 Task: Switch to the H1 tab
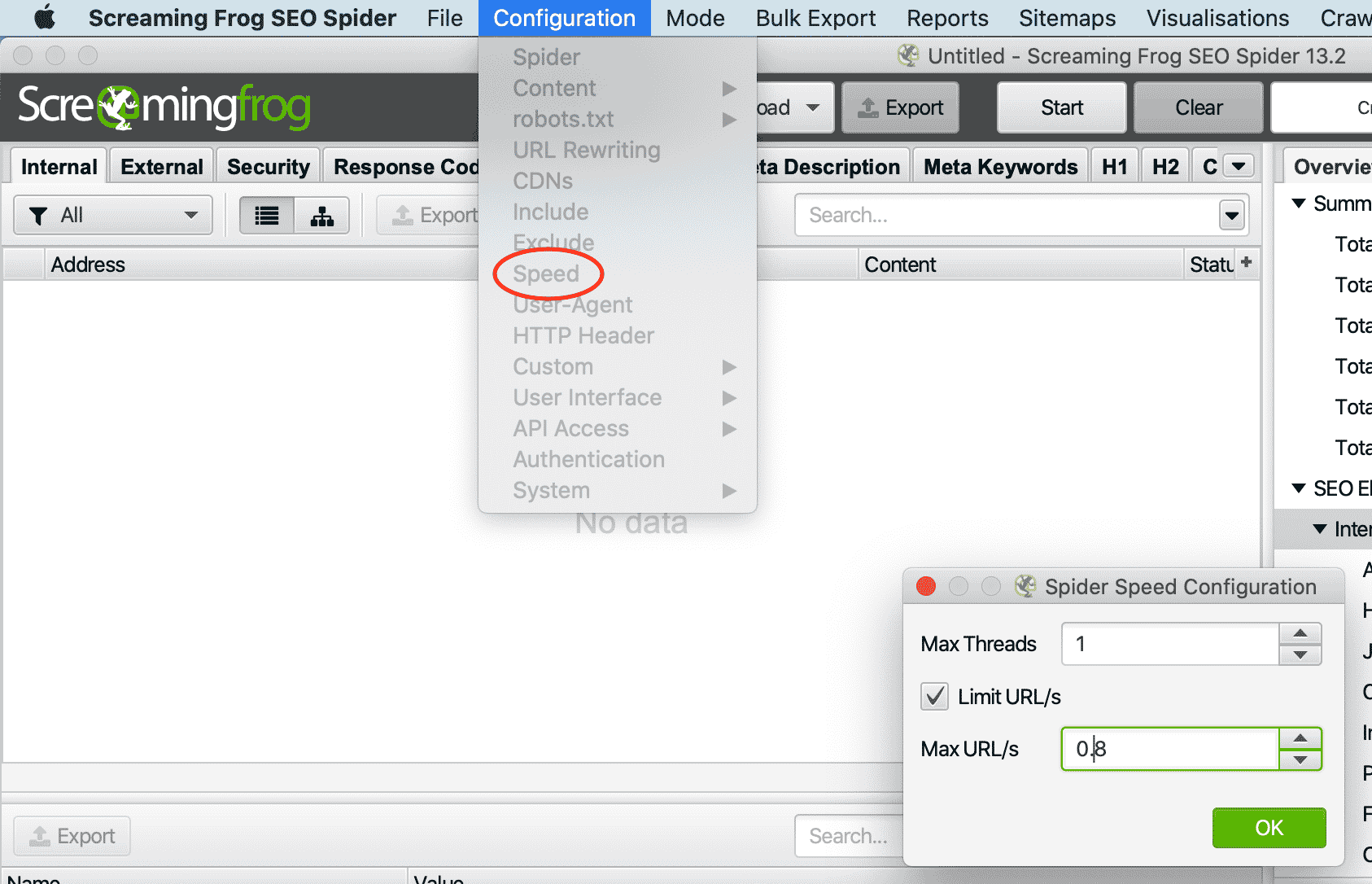pyautogui.click(x=1114, y=166)
